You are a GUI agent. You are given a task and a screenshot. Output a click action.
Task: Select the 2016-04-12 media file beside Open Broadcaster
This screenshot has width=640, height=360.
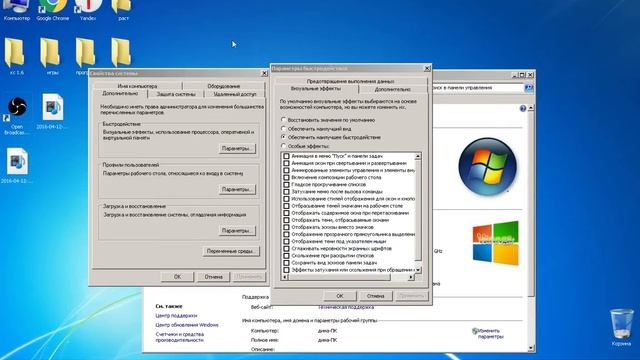click(53, 111)
